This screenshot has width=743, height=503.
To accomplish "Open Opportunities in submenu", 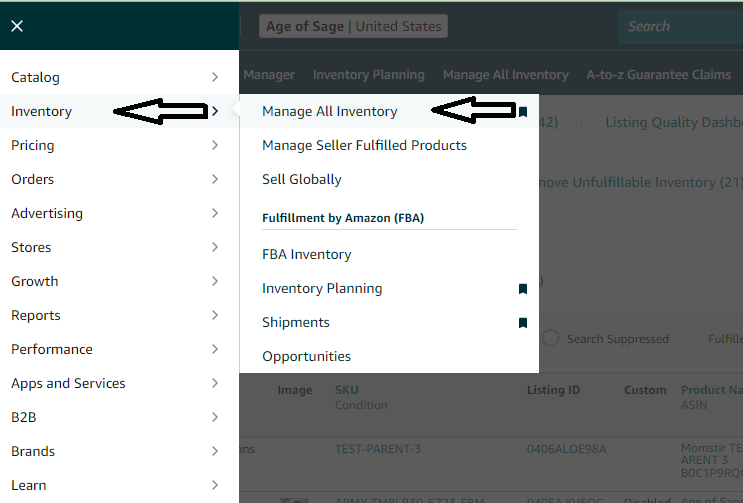I will 307,357.
